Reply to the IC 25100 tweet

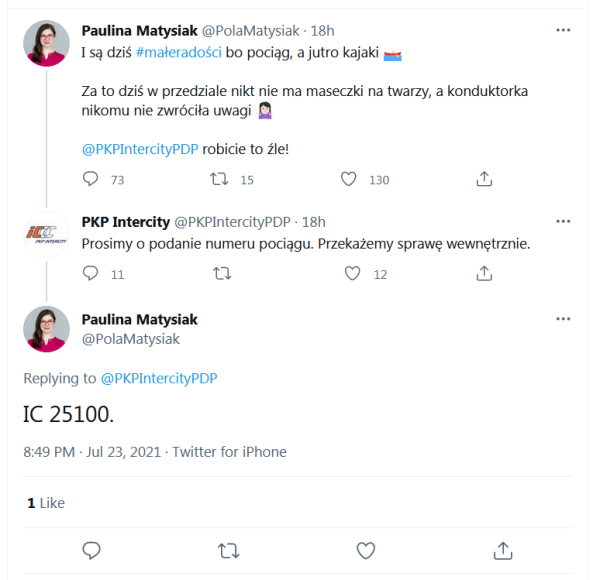[91, 550]
